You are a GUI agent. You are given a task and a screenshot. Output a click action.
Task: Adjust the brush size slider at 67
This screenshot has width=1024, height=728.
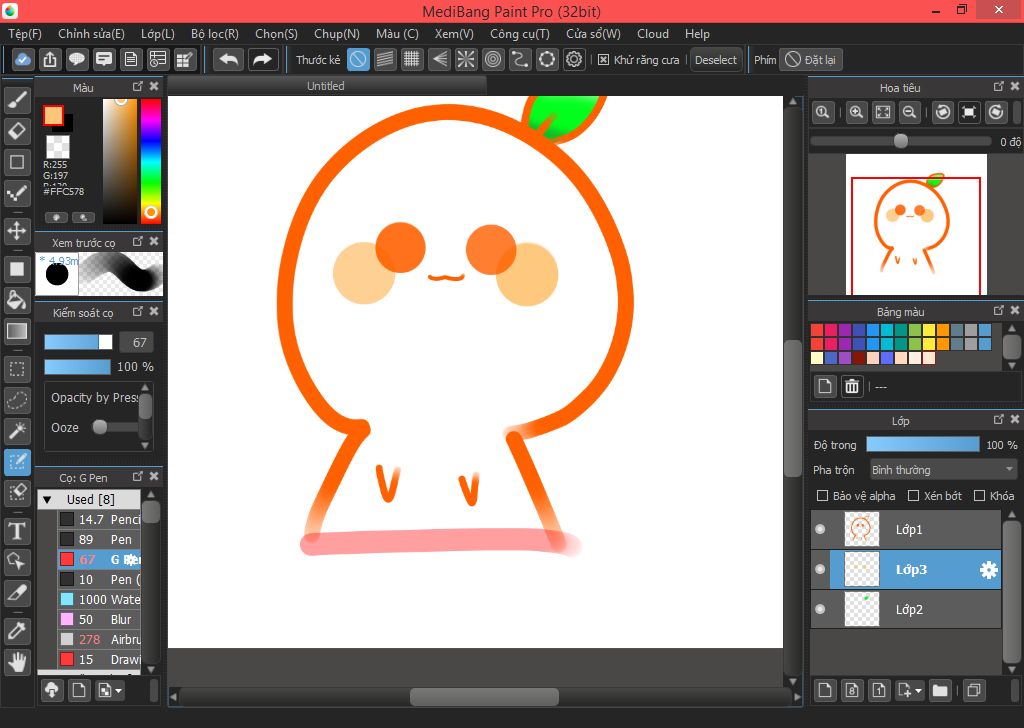click(x=78, y=342)
